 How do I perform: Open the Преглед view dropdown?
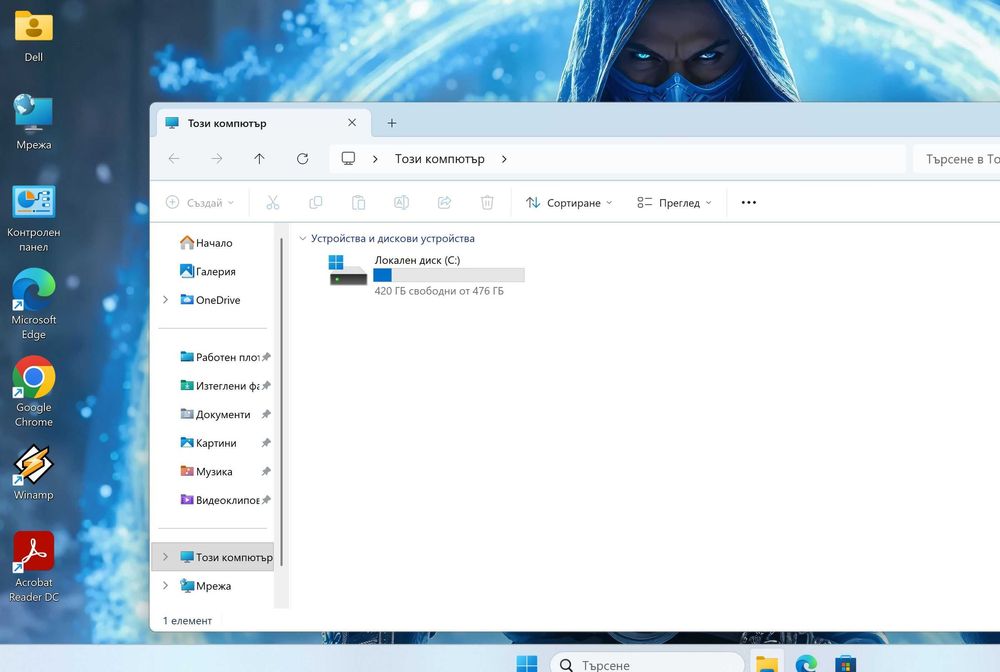[x=674, y=203]
